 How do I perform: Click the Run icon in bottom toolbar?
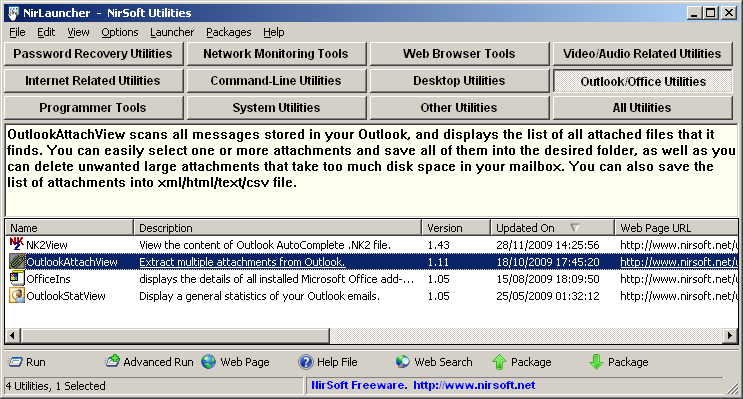pyautogui.click(x=15, y=362)
